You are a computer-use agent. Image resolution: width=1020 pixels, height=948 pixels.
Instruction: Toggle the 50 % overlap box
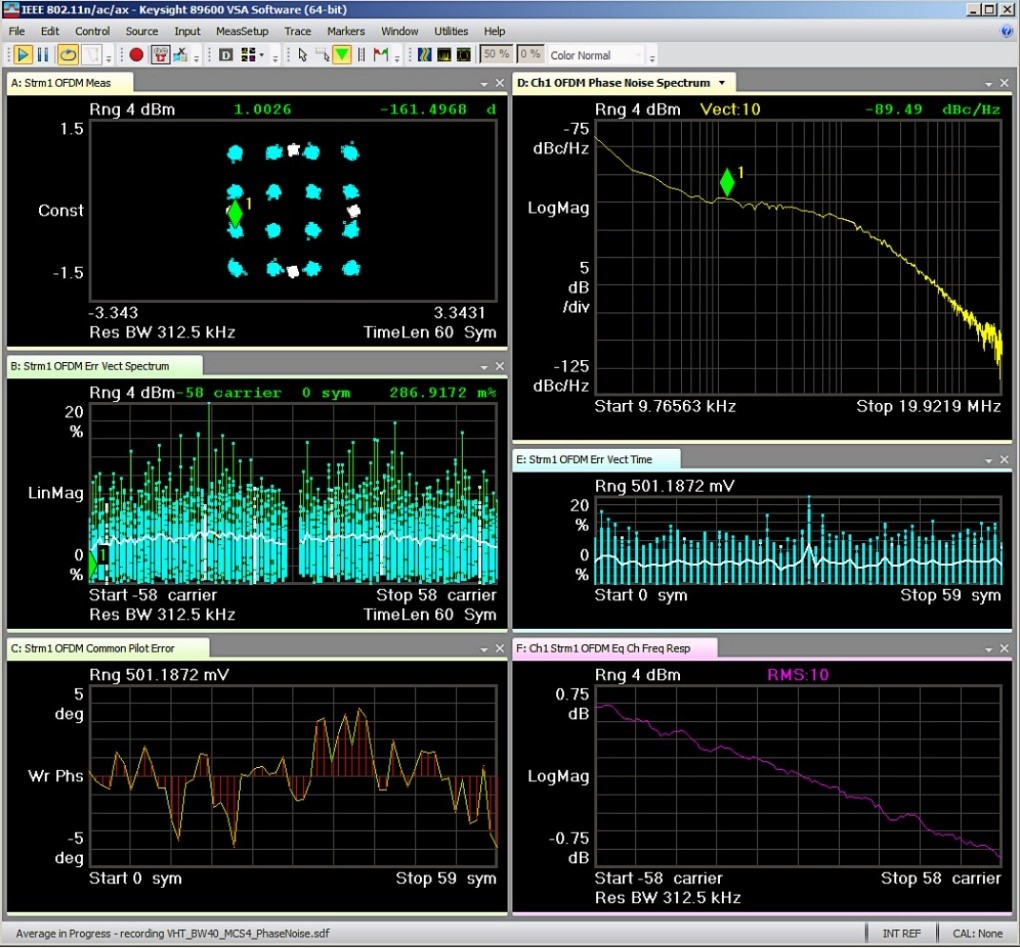click(497, 54)
